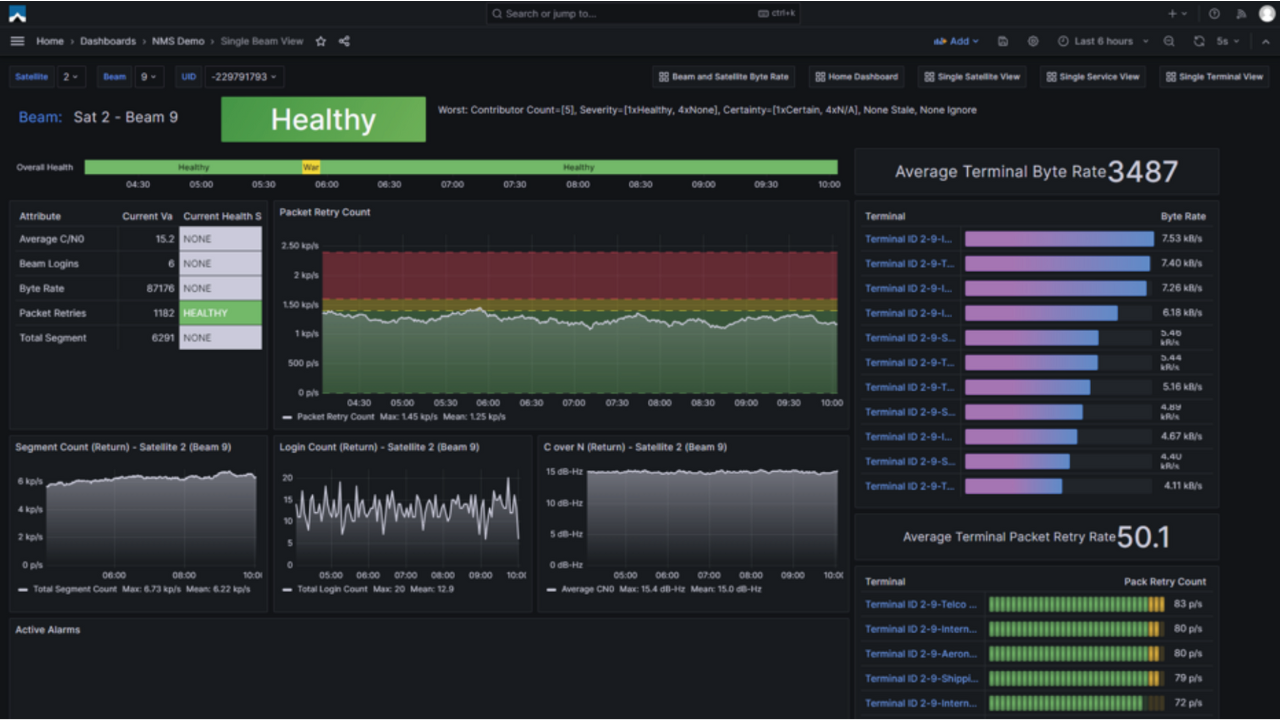The width and height of the screenshot is (1280, 720).
Task: Click the retry gauge bar showing 83 p/s
Action: (x=1077, y=604)
